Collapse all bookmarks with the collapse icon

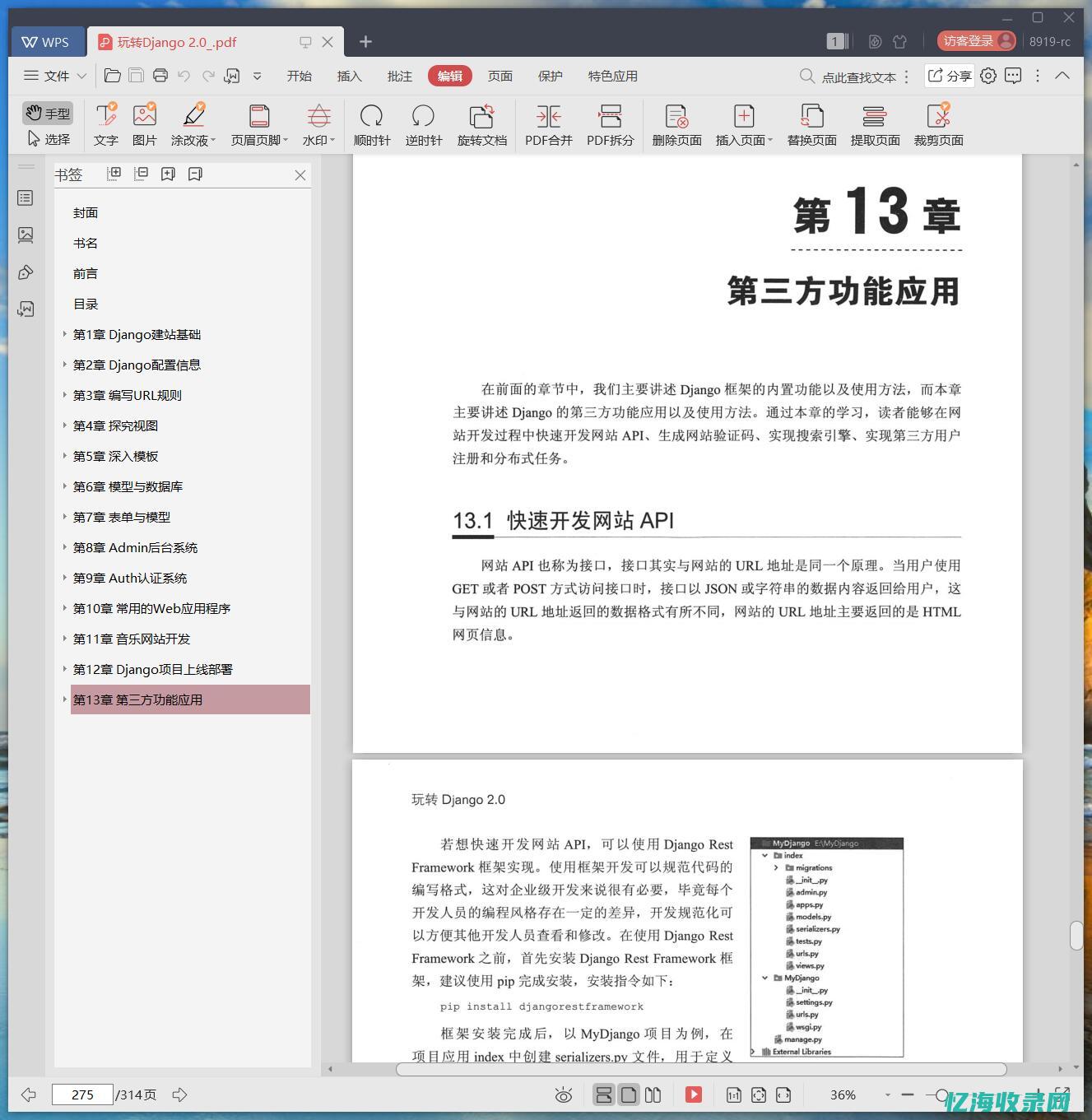click(142, 174)
